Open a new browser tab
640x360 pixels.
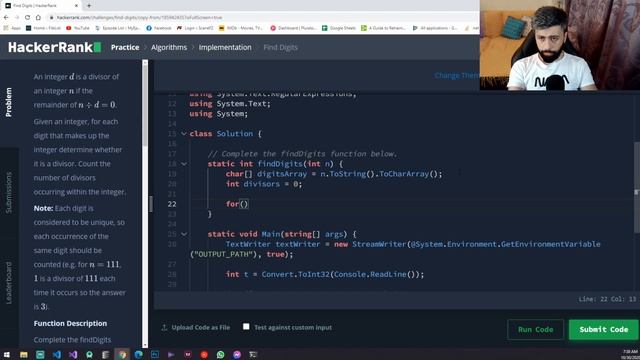[x=89, y=6]
